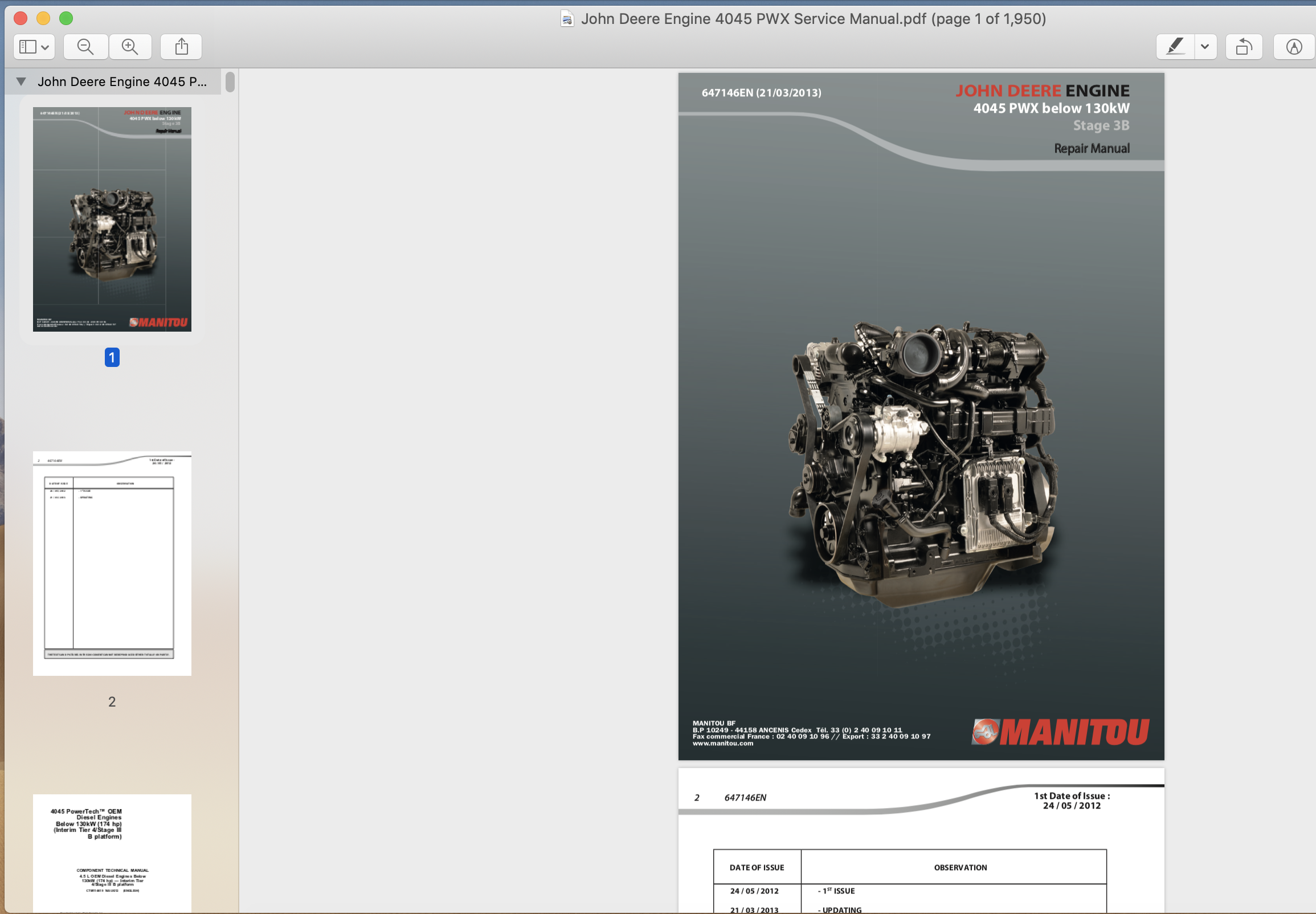Screen dimensions: 1316x914
Task: Click the 'Repair Manual' cover text
Action: 1092,148
